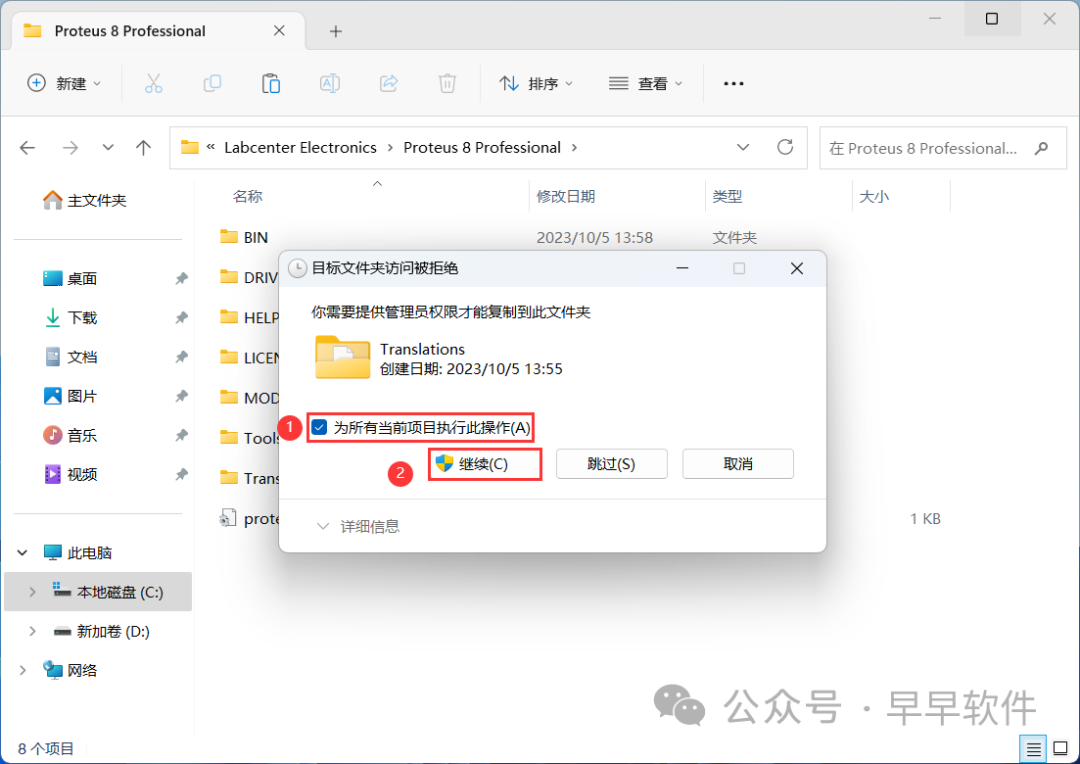Go up one folder with Up arrow
The image size is (1080, 764).
pyautogui.click(x=143, y=148)
